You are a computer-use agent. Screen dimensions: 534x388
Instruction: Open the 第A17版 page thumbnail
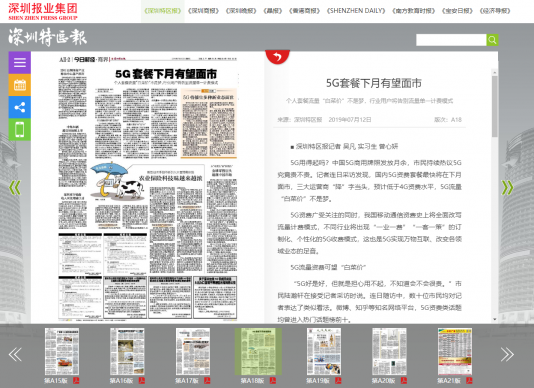pos(193,351)
